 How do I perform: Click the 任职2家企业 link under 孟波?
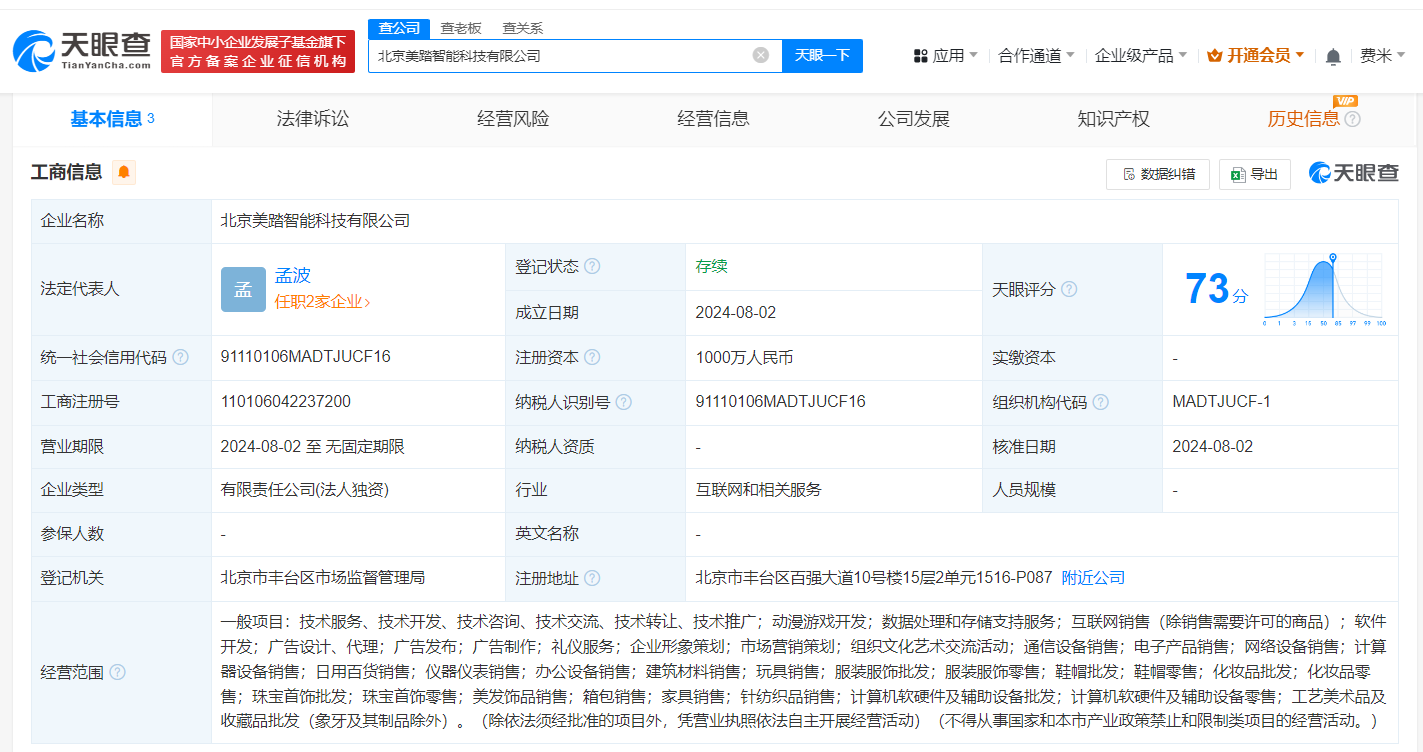click(x=322, y=300)
